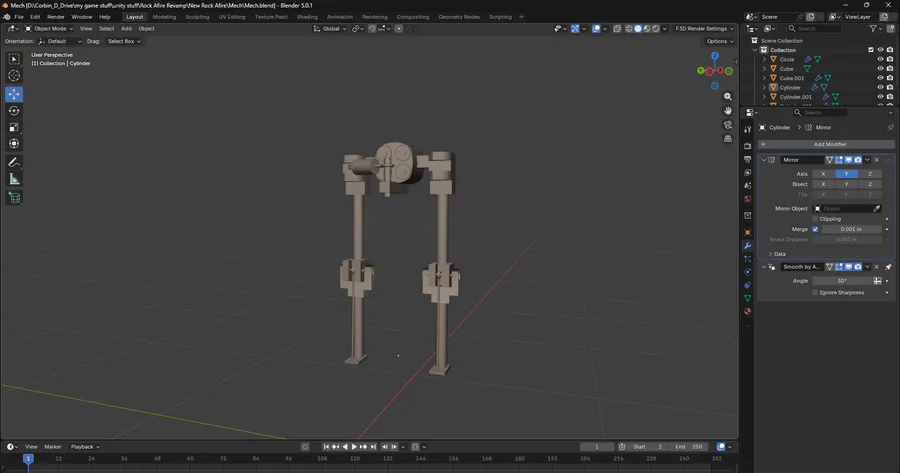Open the Object Mode dropdown
This screenshot has height=473, width=900.
point(51,28)
